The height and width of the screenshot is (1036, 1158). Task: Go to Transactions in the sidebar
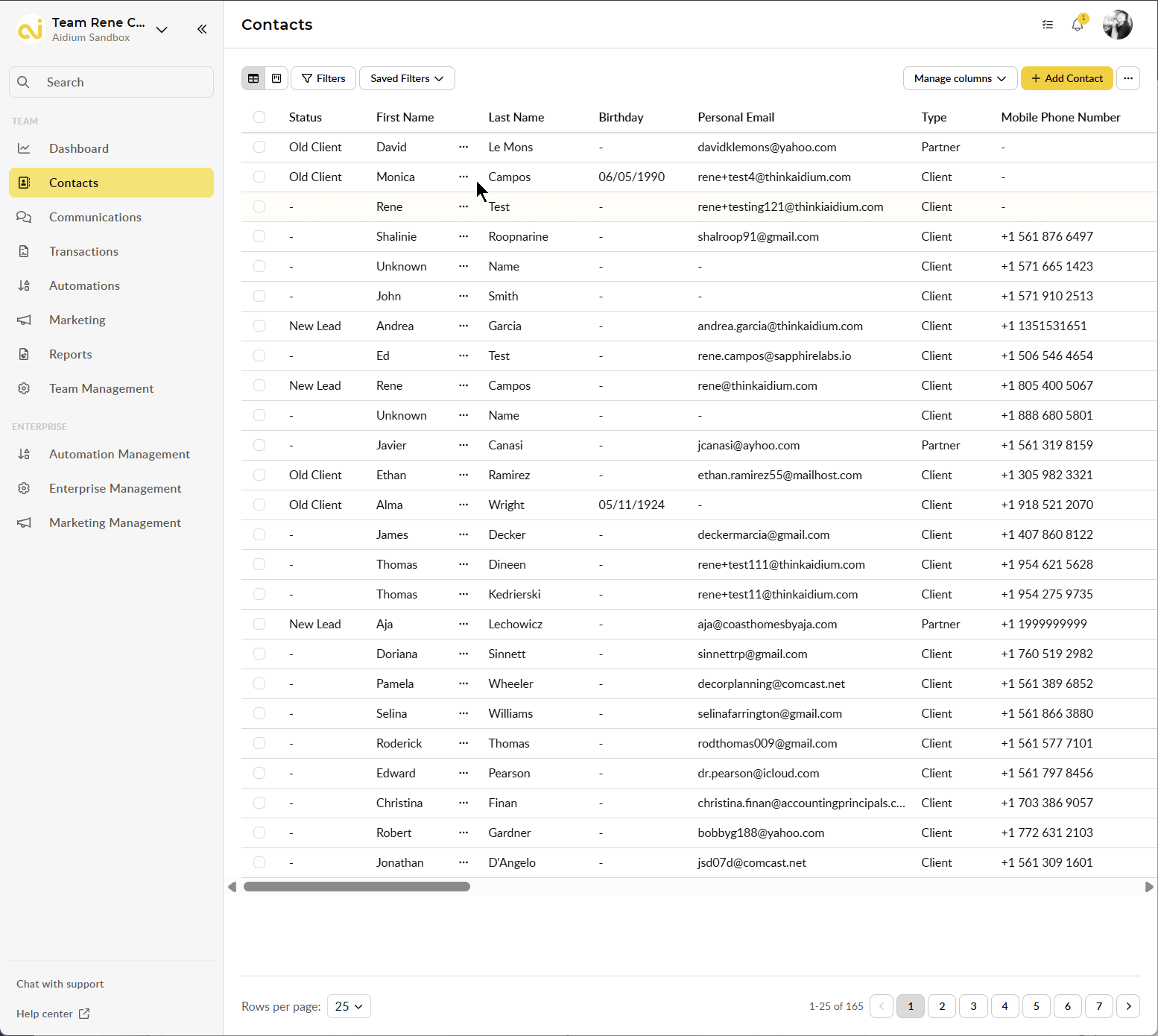click(x=83, y=251)
